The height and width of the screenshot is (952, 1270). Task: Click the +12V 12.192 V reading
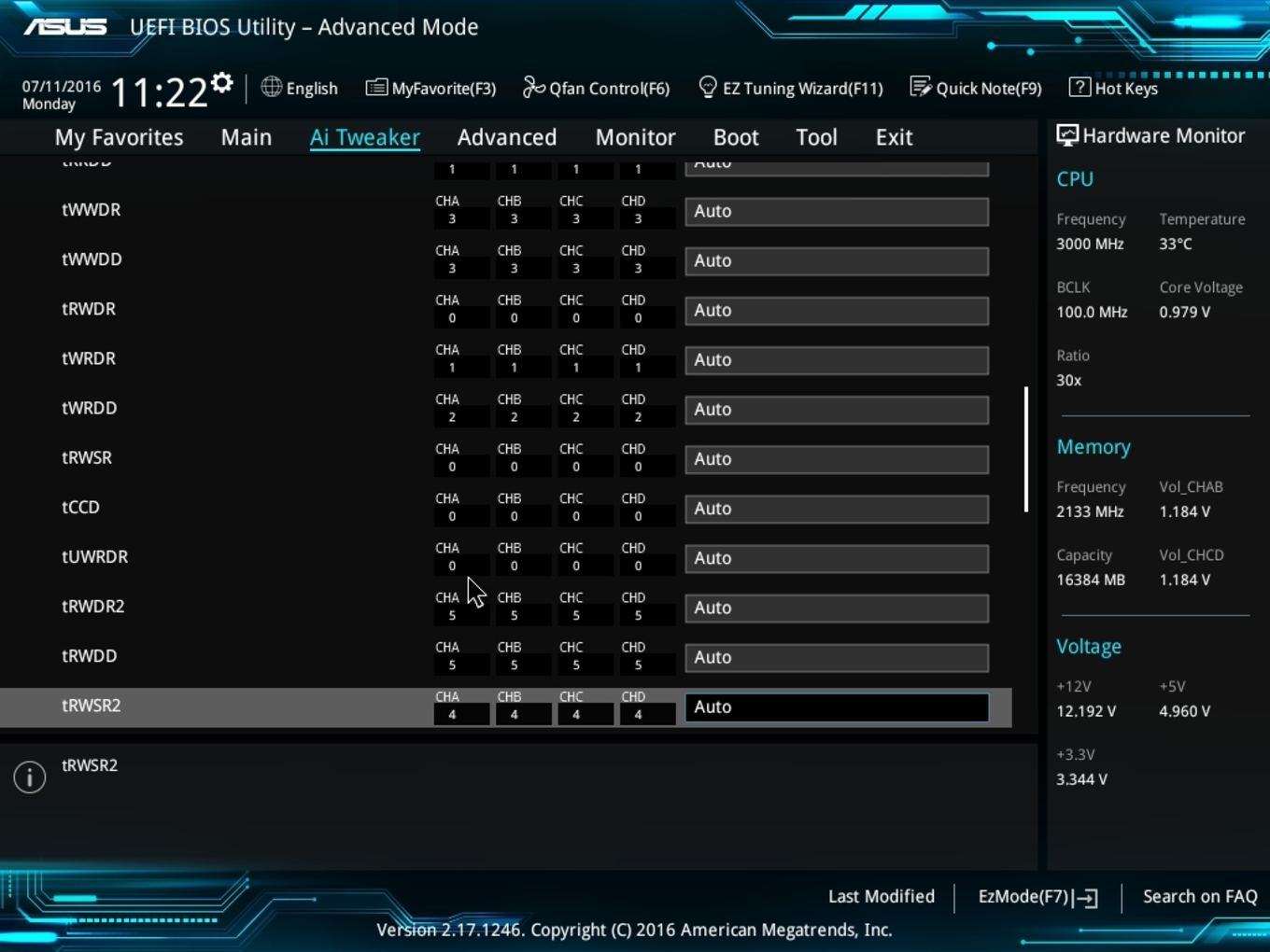[1086, 711]
